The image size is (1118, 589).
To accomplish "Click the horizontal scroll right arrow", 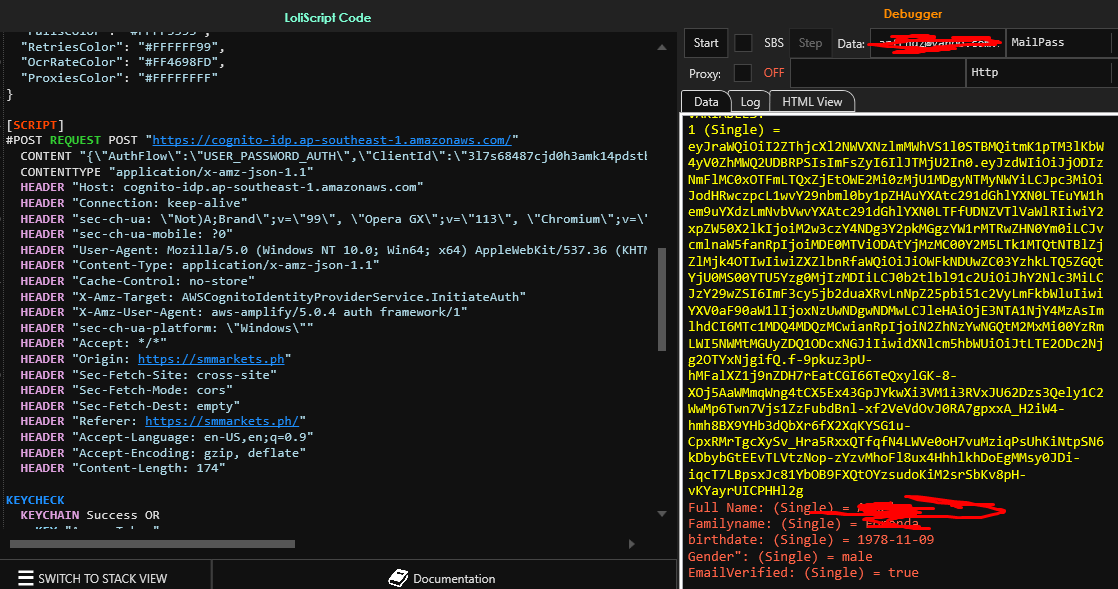I will (632, 544).
